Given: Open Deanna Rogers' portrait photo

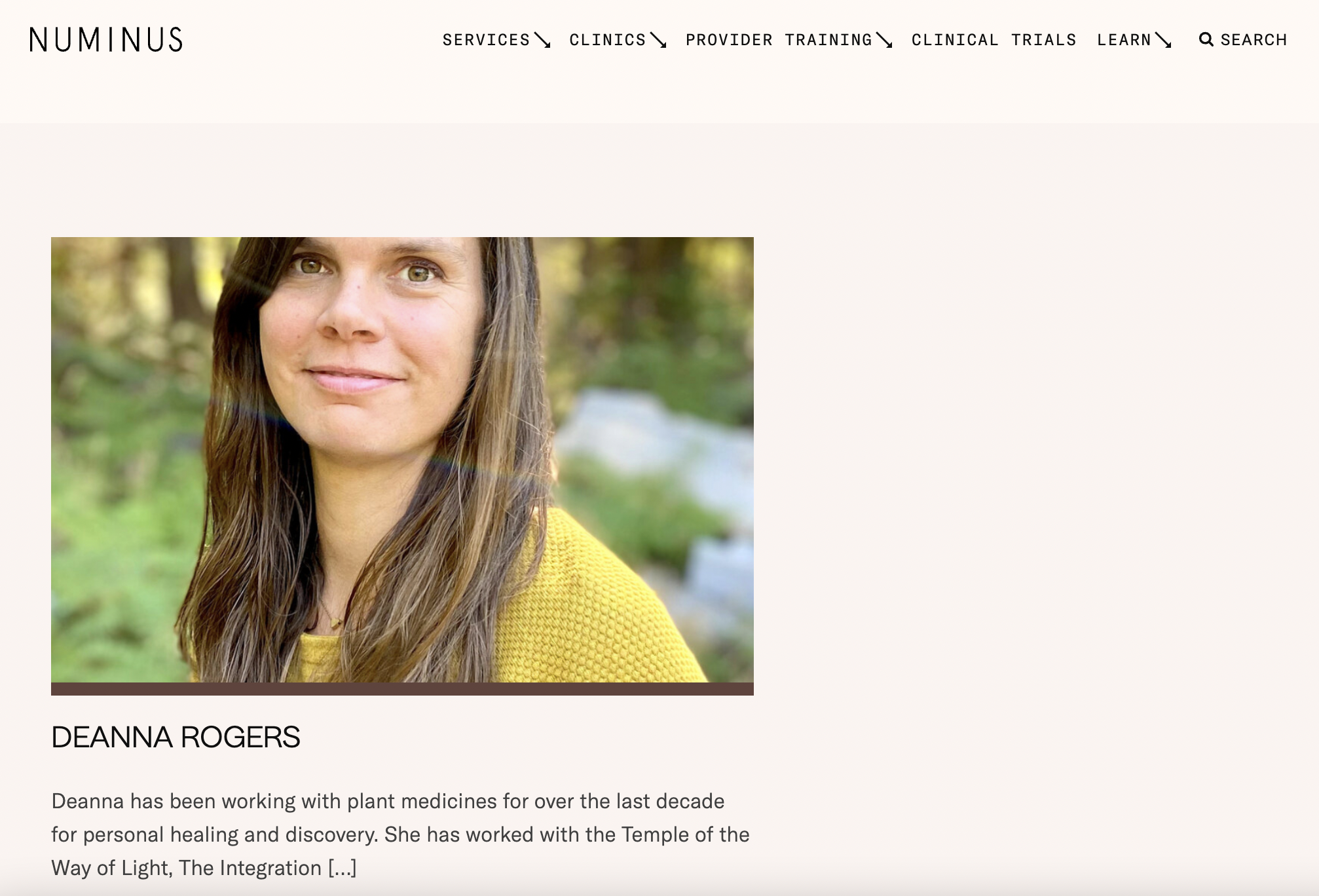Looking at the screenshot, I should click(x=402, y=460).
